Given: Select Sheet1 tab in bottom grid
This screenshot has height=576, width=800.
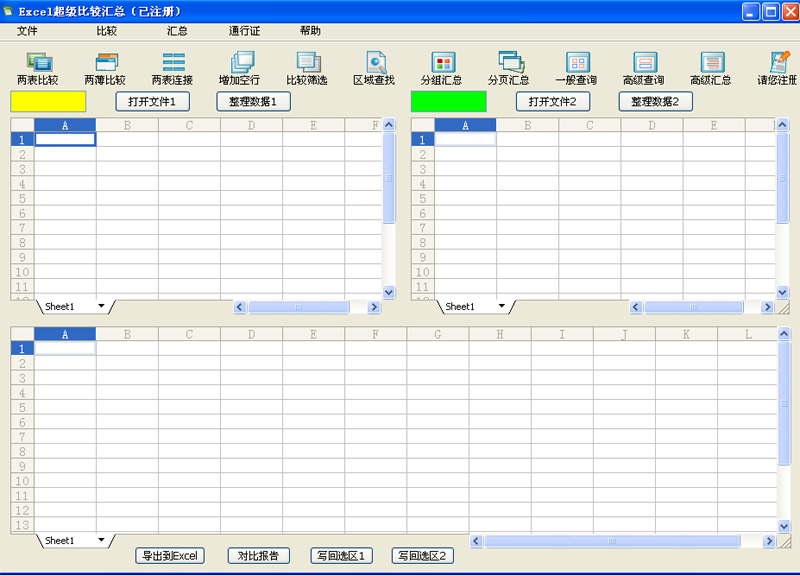Looking at the screenshot, I should [x=60, y=540].
